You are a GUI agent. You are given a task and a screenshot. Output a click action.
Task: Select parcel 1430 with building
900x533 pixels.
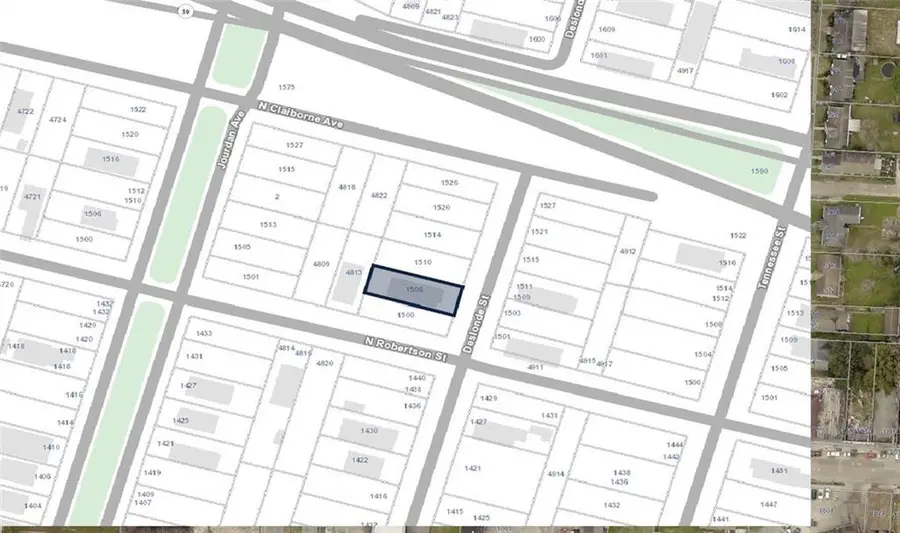click(369, 430)
